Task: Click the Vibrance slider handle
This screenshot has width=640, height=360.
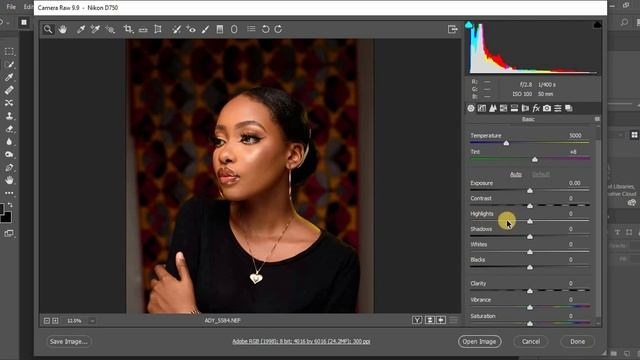Action: [x=530, y=307]
